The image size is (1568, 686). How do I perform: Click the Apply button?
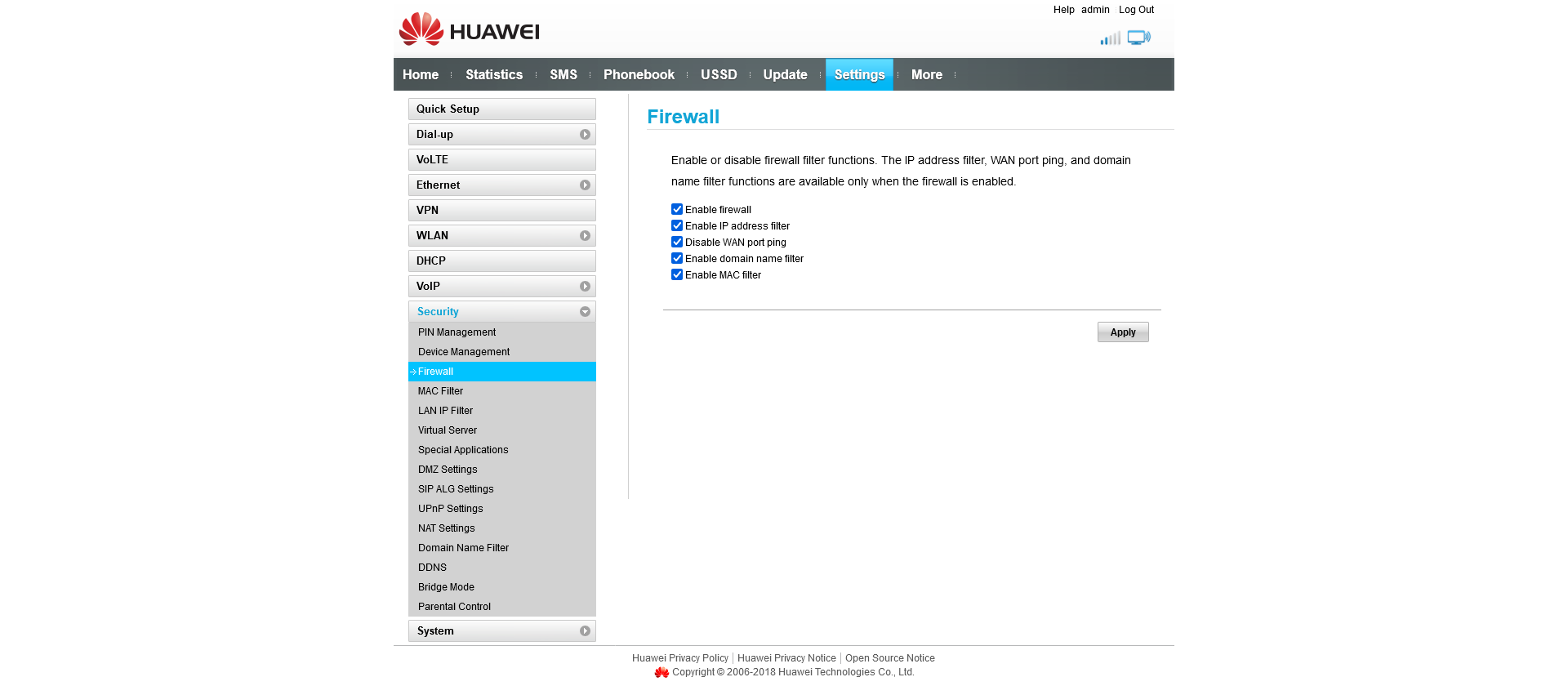point(1123,332)
